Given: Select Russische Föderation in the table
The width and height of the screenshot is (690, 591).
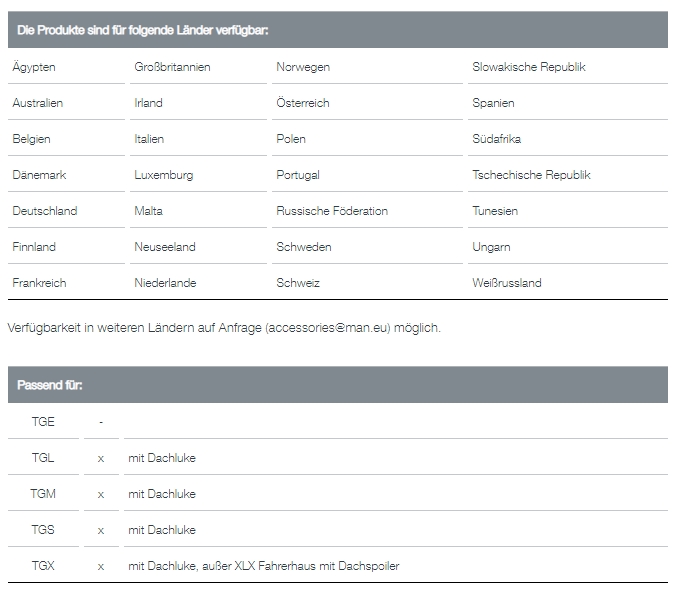Looking at the screenshot, I should click(332, 211).
